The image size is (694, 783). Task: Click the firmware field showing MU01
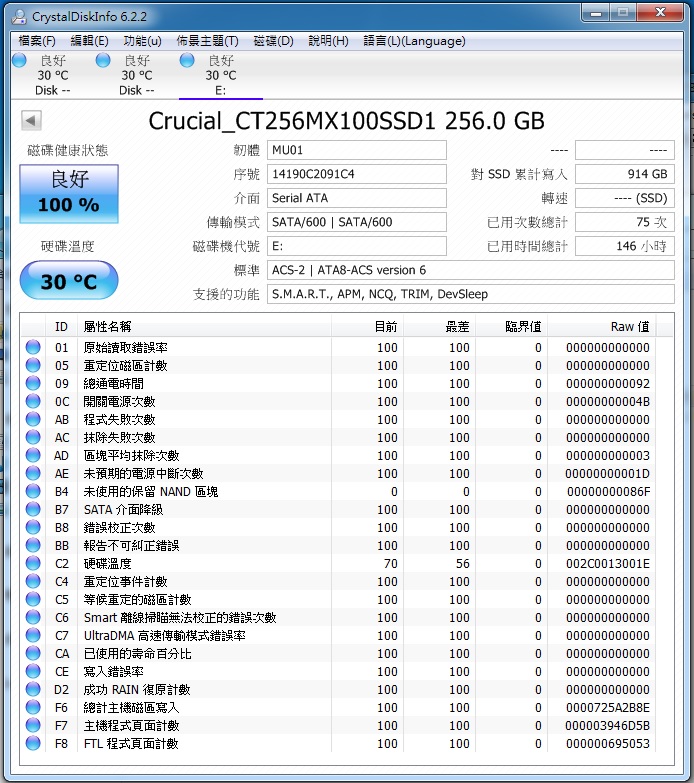point(356,150)
